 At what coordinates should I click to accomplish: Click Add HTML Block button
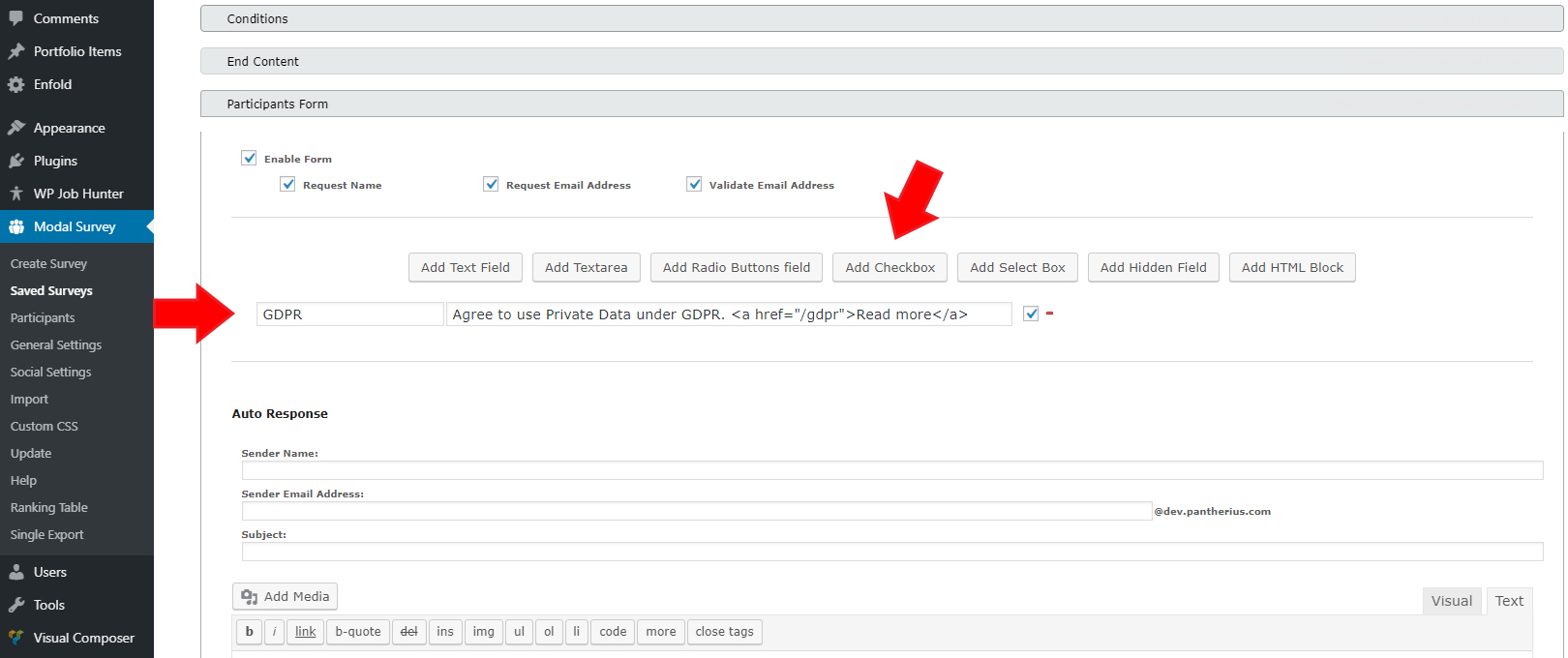pos(1292,267)
